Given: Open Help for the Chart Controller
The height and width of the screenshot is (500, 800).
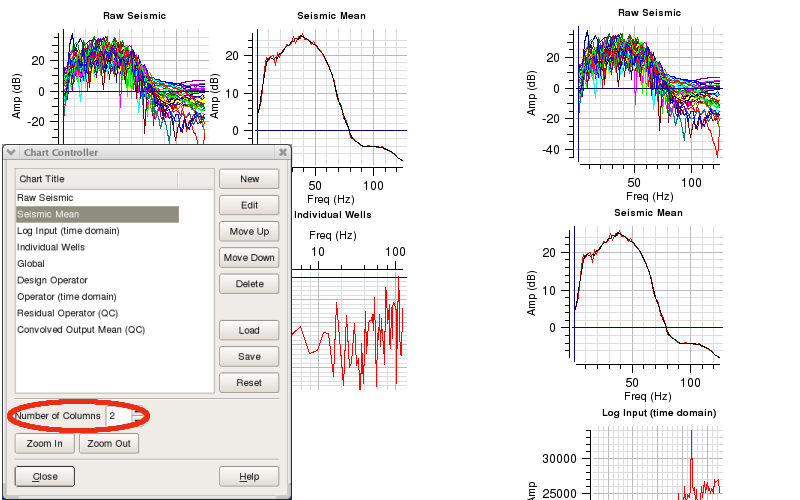Looking at the screenshot, I should click(x=249, y=476).
